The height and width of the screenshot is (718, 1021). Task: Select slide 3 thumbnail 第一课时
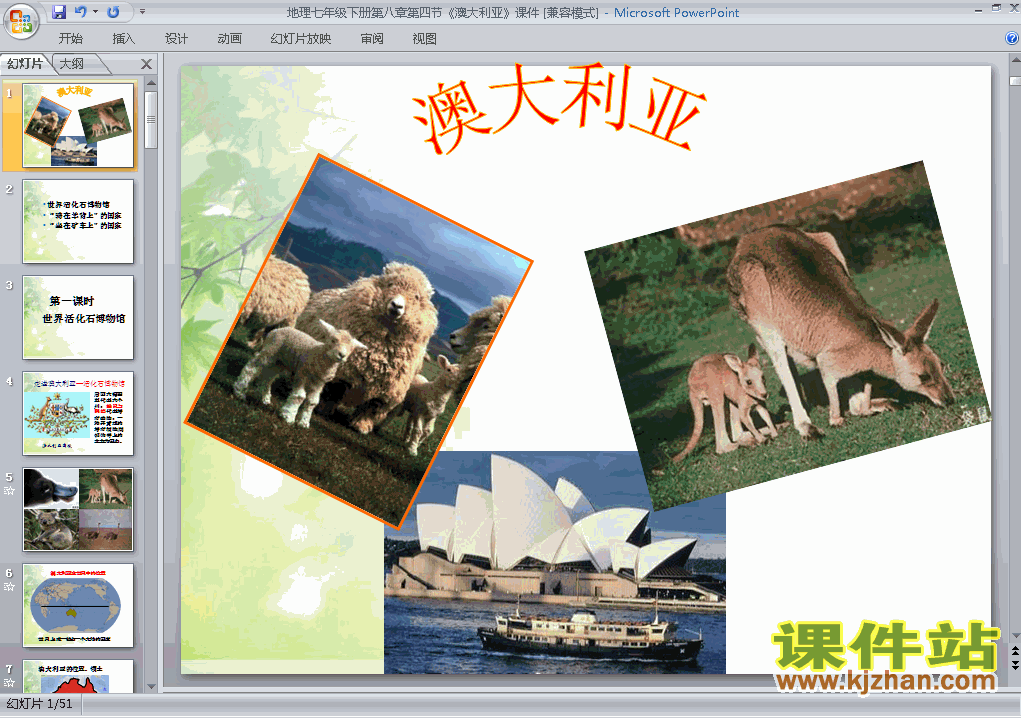pyautogui.click(x=78, y=317)
